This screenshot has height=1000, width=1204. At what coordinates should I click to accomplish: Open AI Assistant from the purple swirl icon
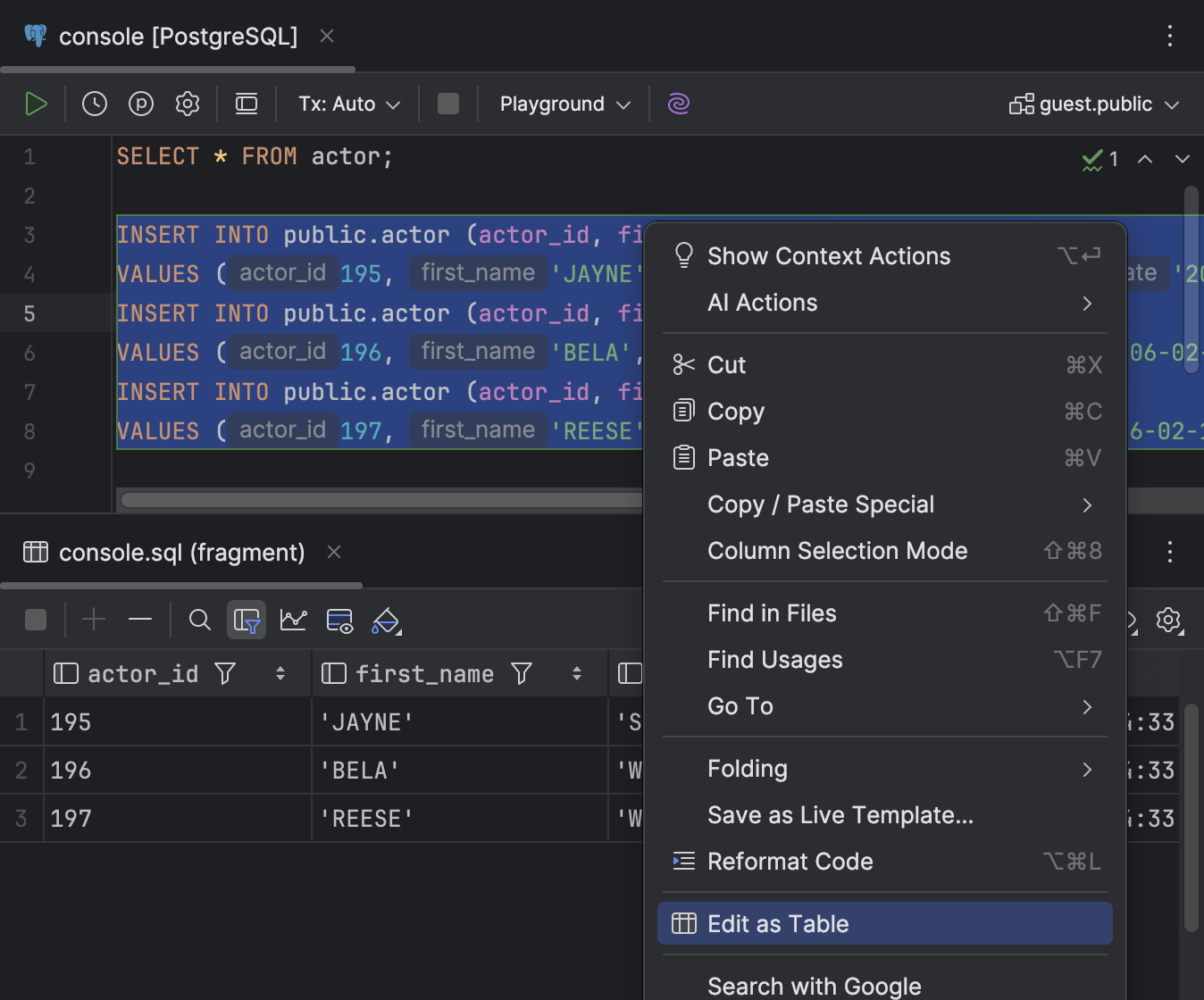pyautogui.click(x=679, y=104)
